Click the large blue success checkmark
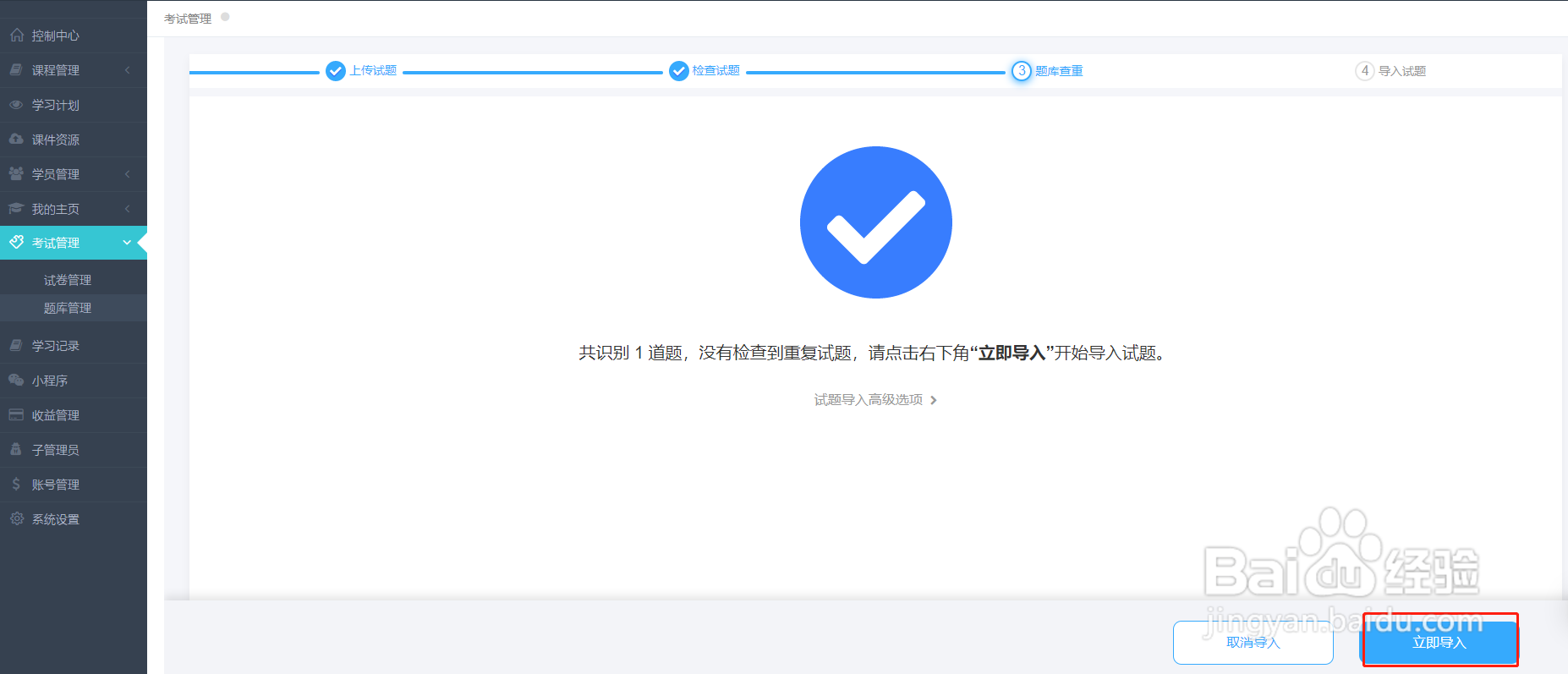 [876, 222]
